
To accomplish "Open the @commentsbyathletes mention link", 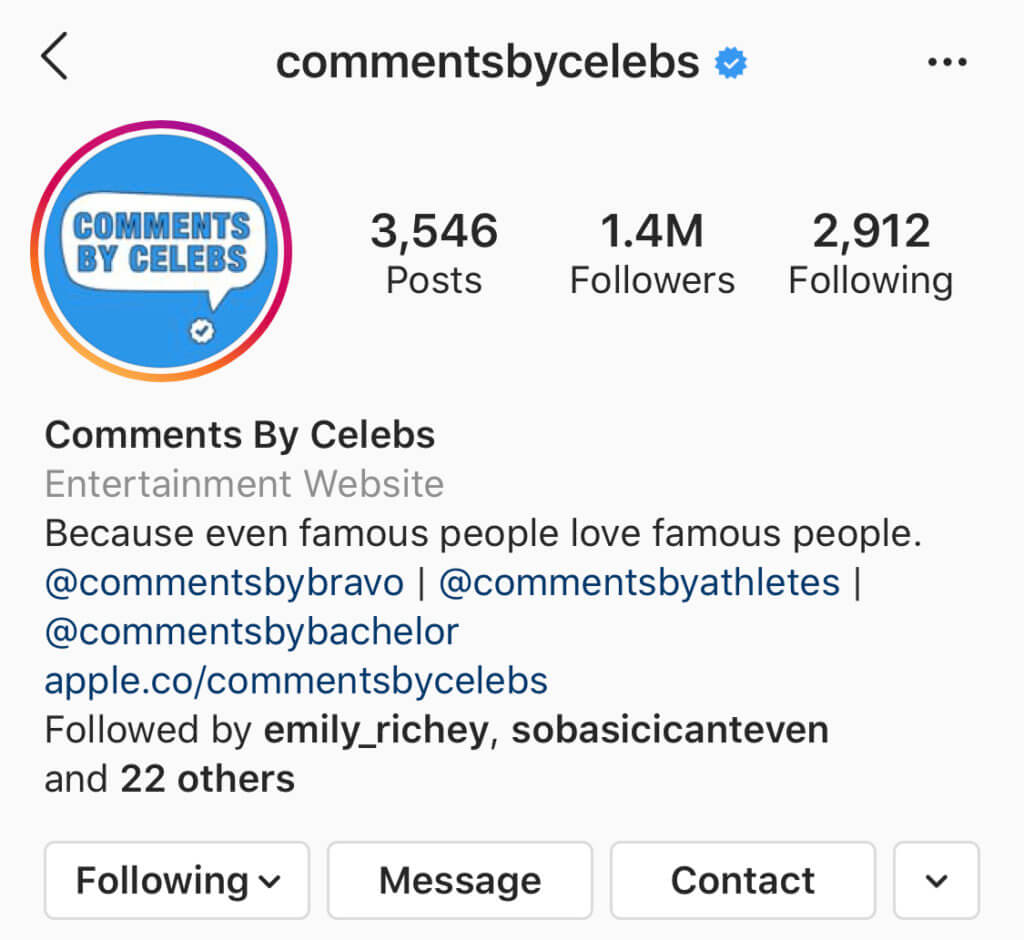I will pos(640,582).
